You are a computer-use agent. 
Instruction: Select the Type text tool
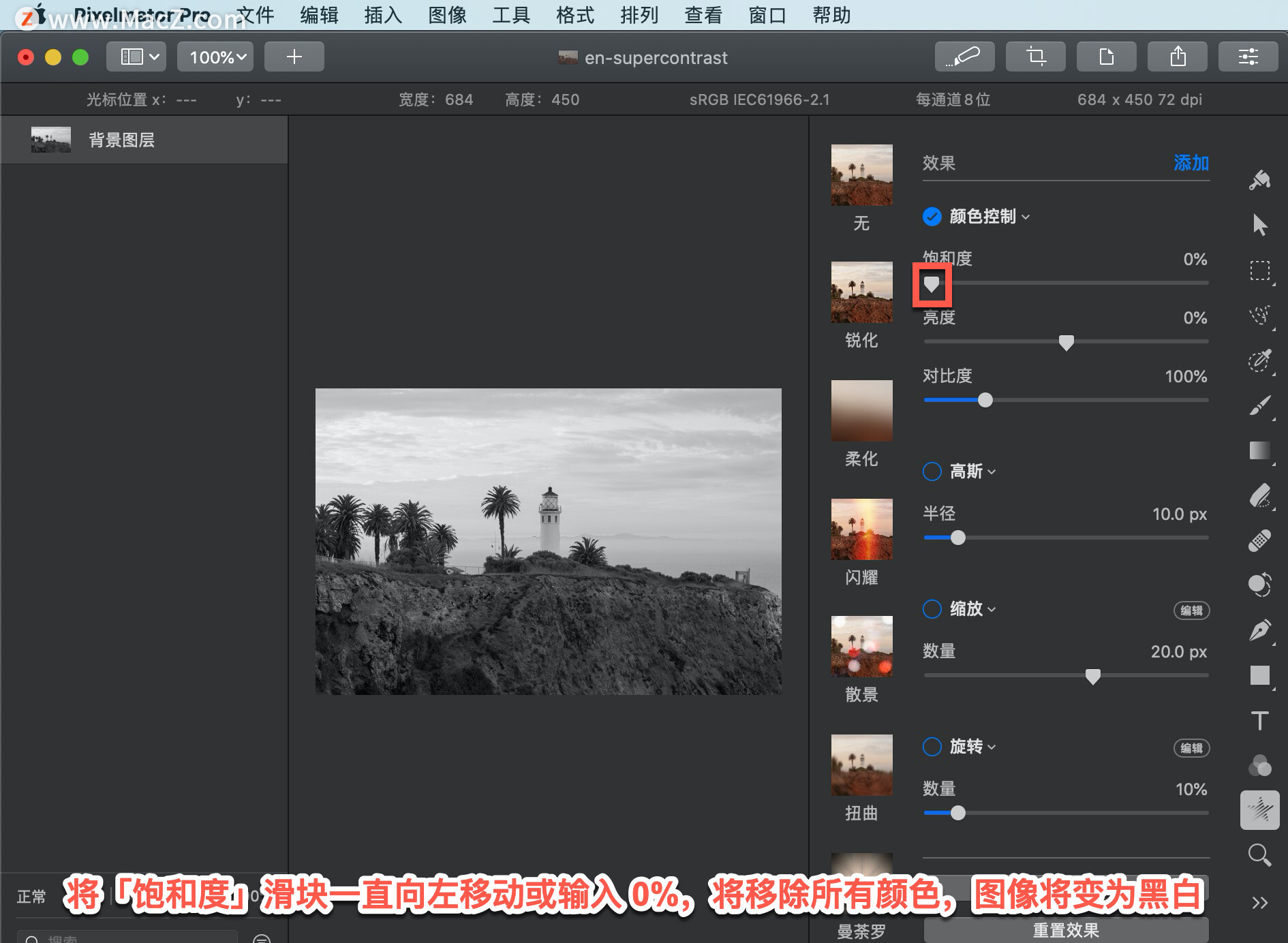pyautogui.click(x=1259, y=720)
